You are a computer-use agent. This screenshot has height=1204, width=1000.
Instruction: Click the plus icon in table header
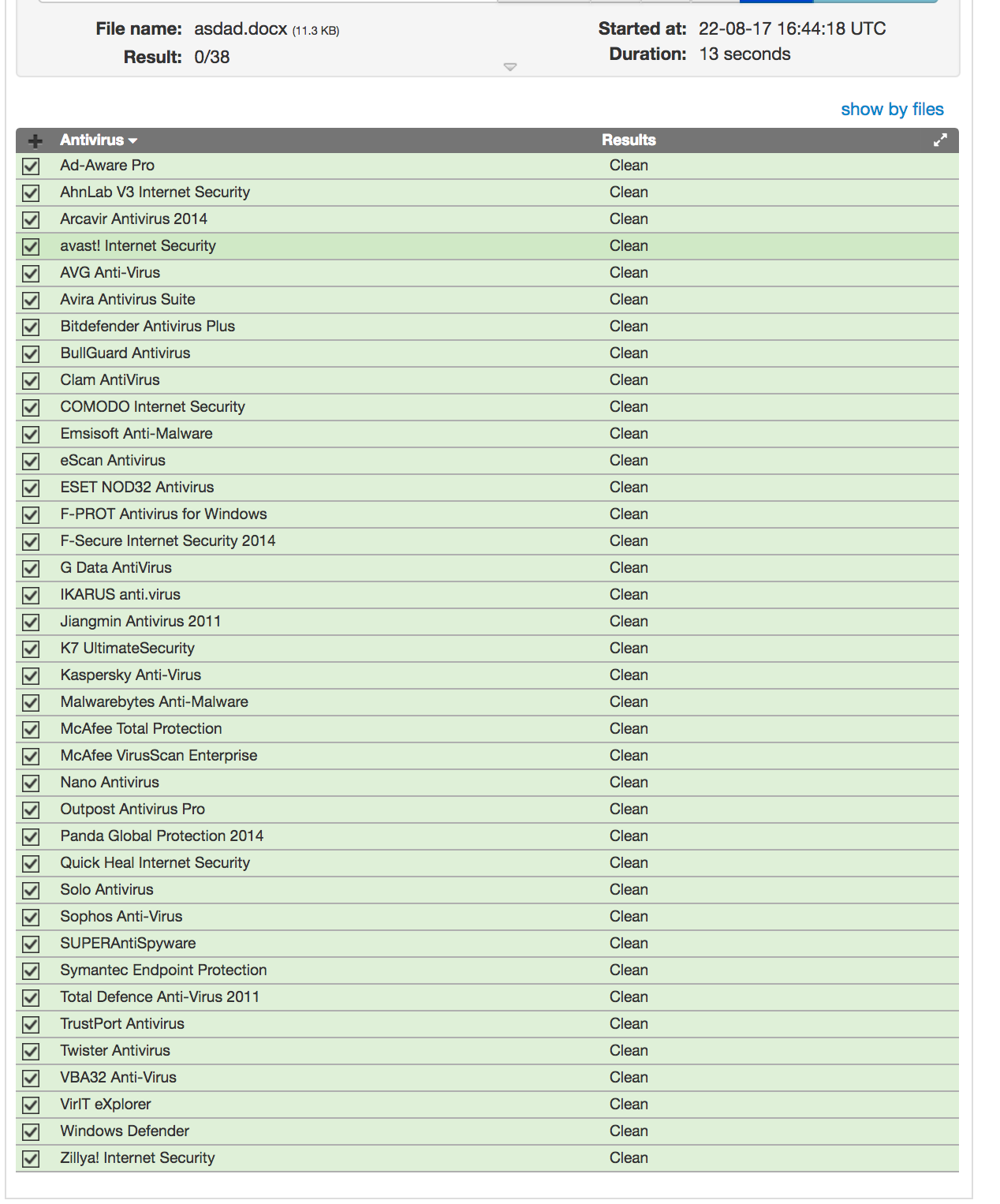coord(35,140)
